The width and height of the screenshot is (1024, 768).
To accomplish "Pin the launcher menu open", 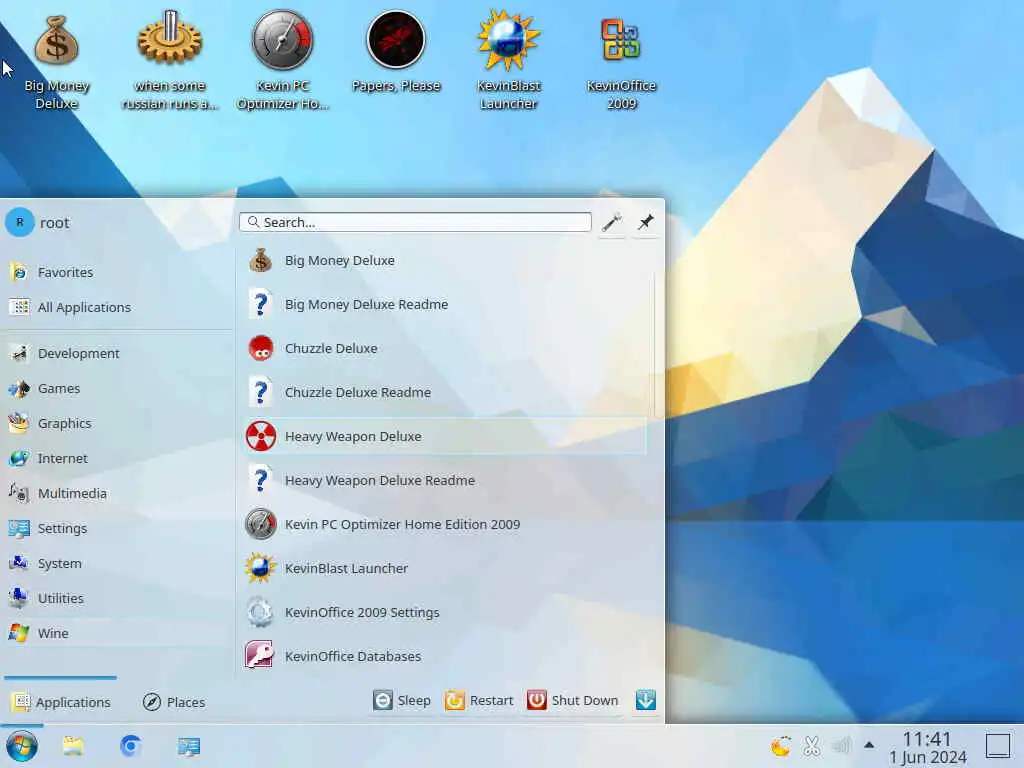I will point(645,223).
